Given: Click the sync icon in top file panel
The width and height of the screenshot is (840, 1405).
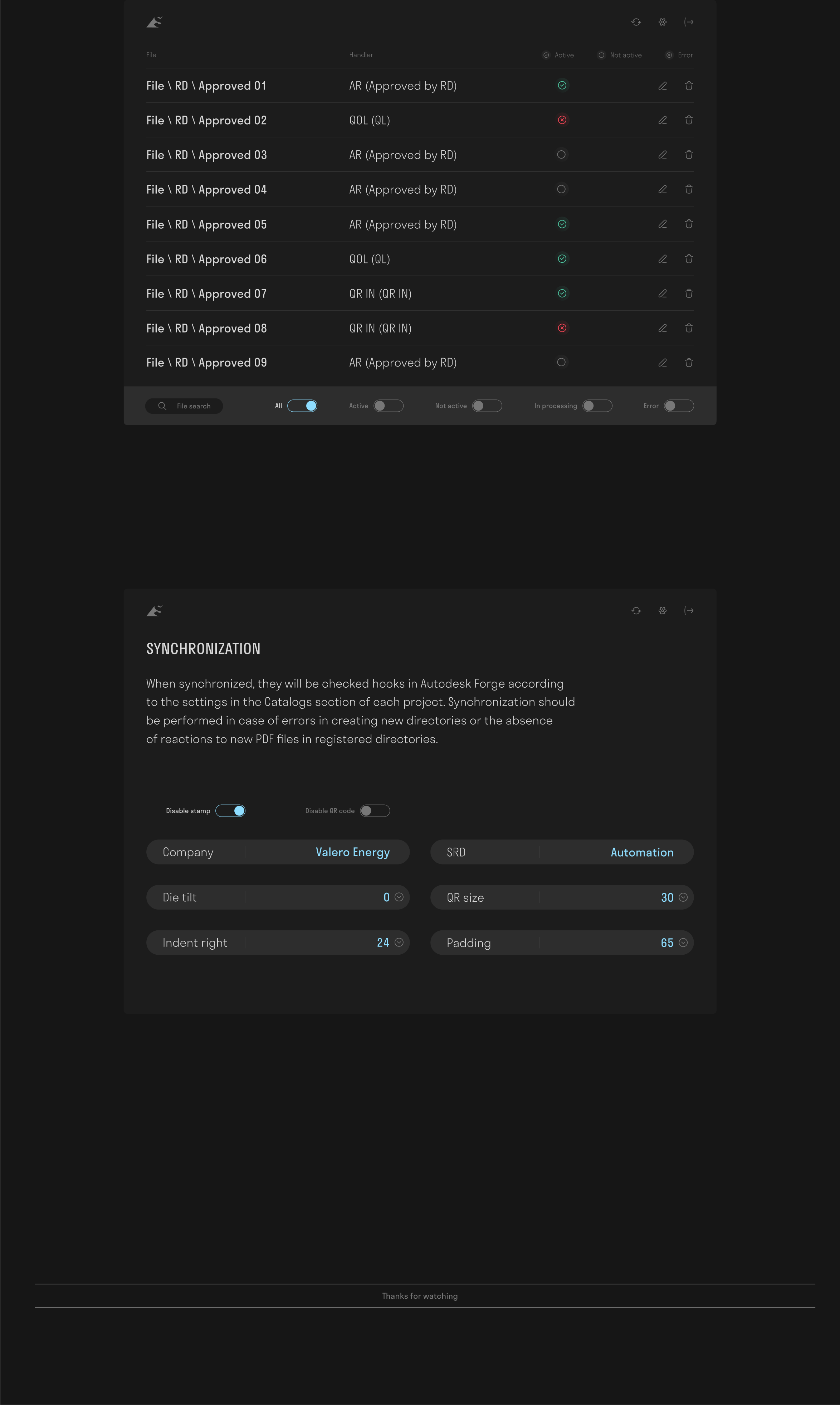Looking at the screenshot, I should pos(636,22).
